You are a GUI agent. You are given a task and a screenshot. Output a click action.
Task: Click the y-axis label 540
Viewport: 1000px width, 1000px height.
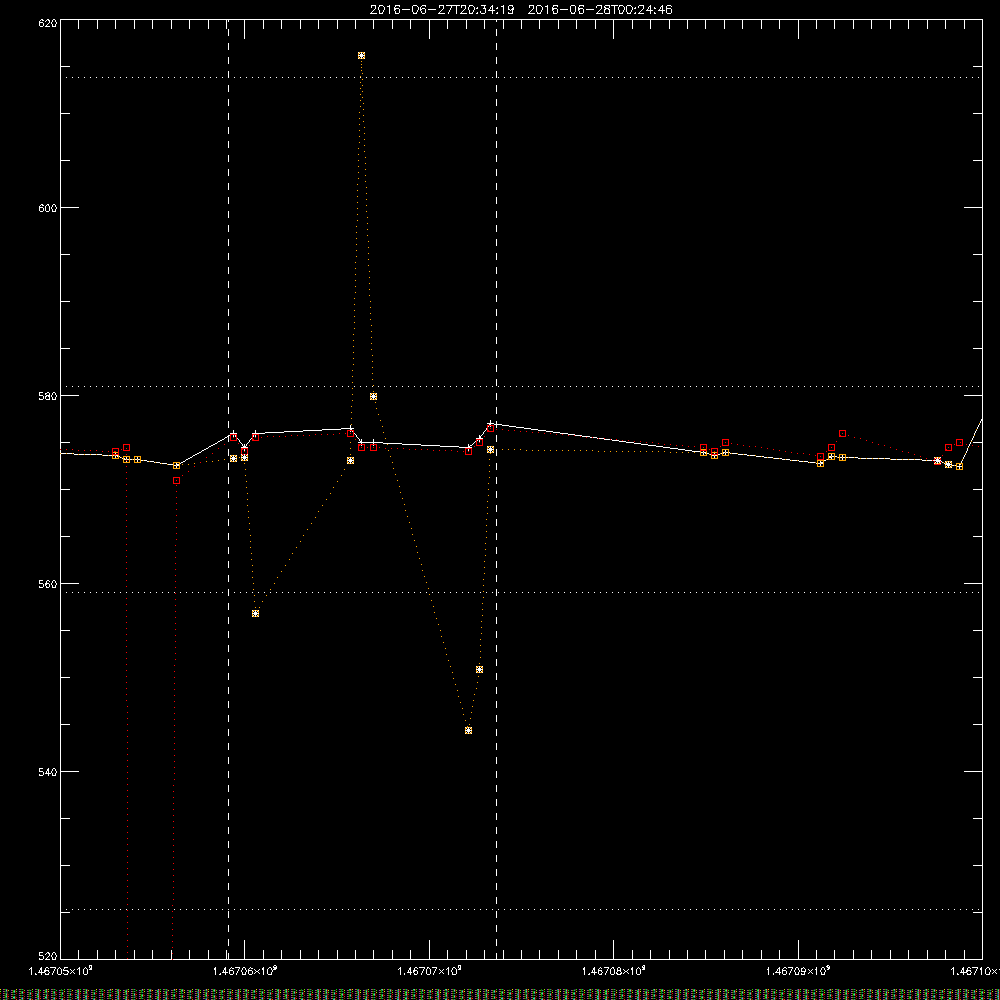(x=48, y=772)
